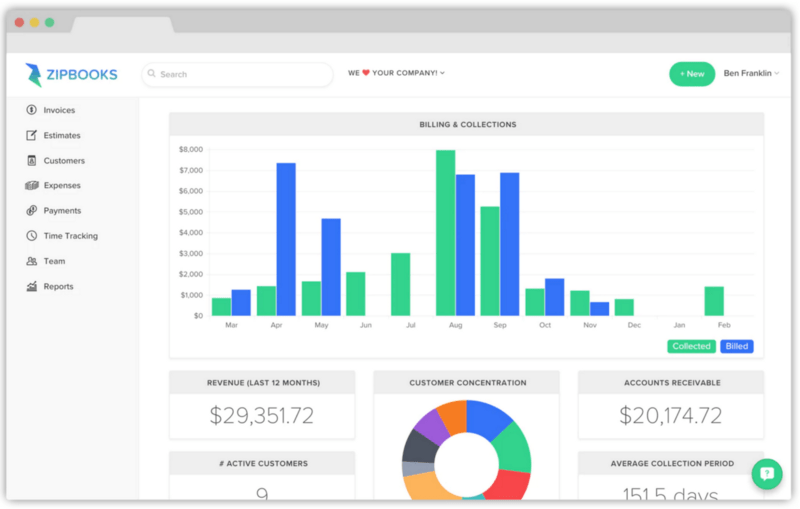Screen dimensions: 800x509
Task: Open the help chat bubble widget
Action: coord(767,474)
